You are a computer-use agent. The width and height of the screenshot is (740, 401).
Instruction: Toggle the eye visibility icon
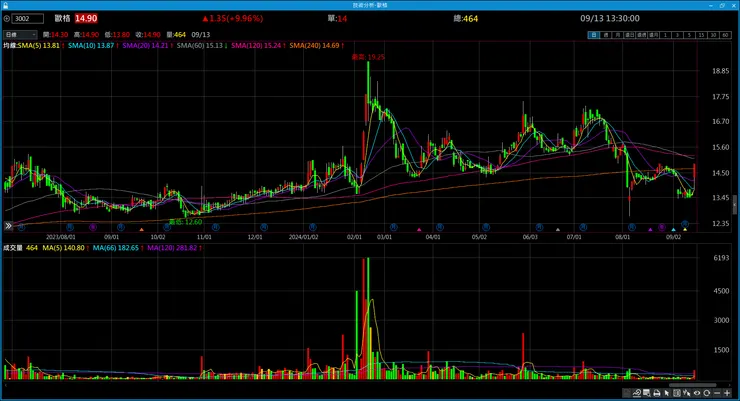pyautogui.click(x=697, y=393)
